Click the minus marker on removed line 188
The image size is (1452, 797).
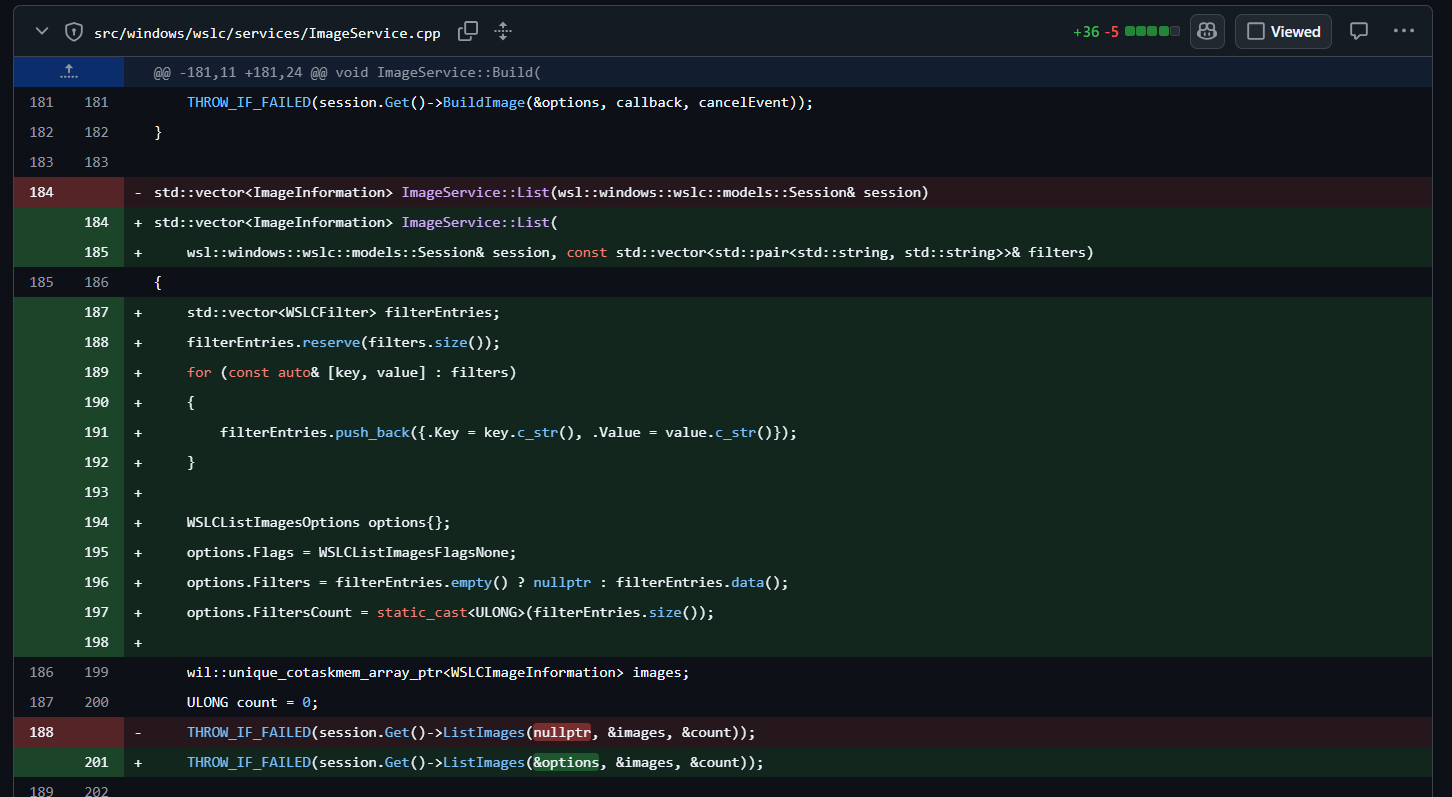pyautogui.click(x=138, y=732)
